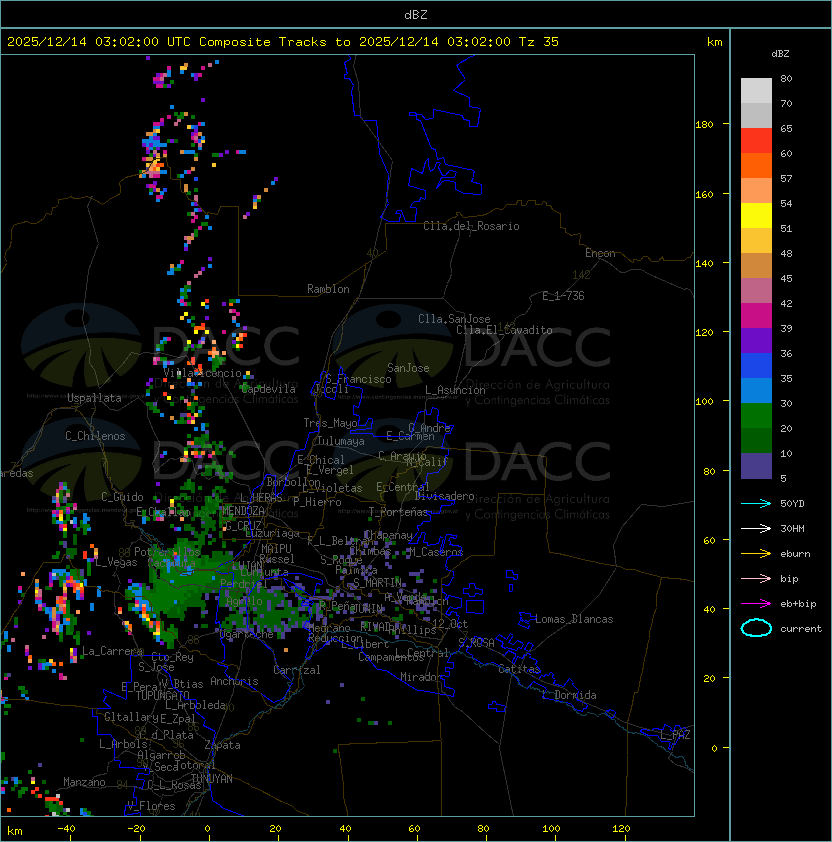Image resolution: width=832 pixels, height=842 pixels.
Task: Select the tan 45-48 dBZ swatch
Action: click(x=756, y=265)
